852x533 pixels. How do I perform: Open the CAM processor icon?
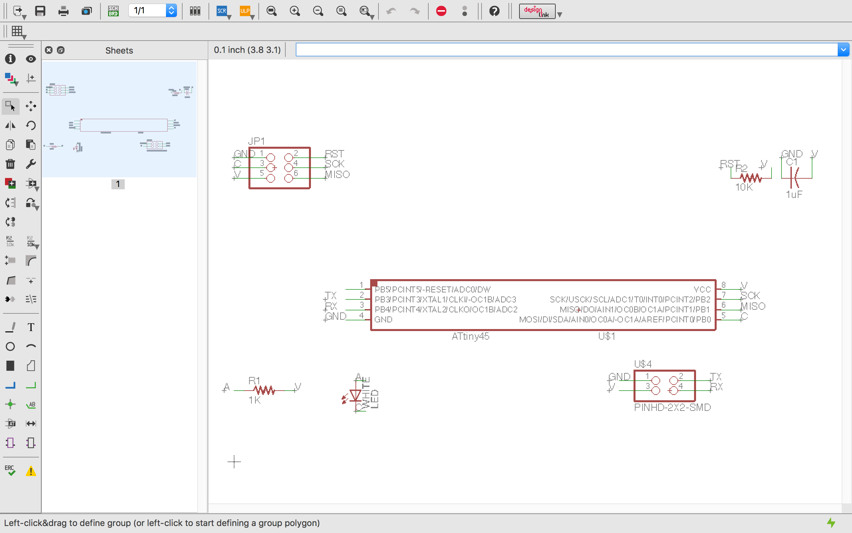coord(86,11)
